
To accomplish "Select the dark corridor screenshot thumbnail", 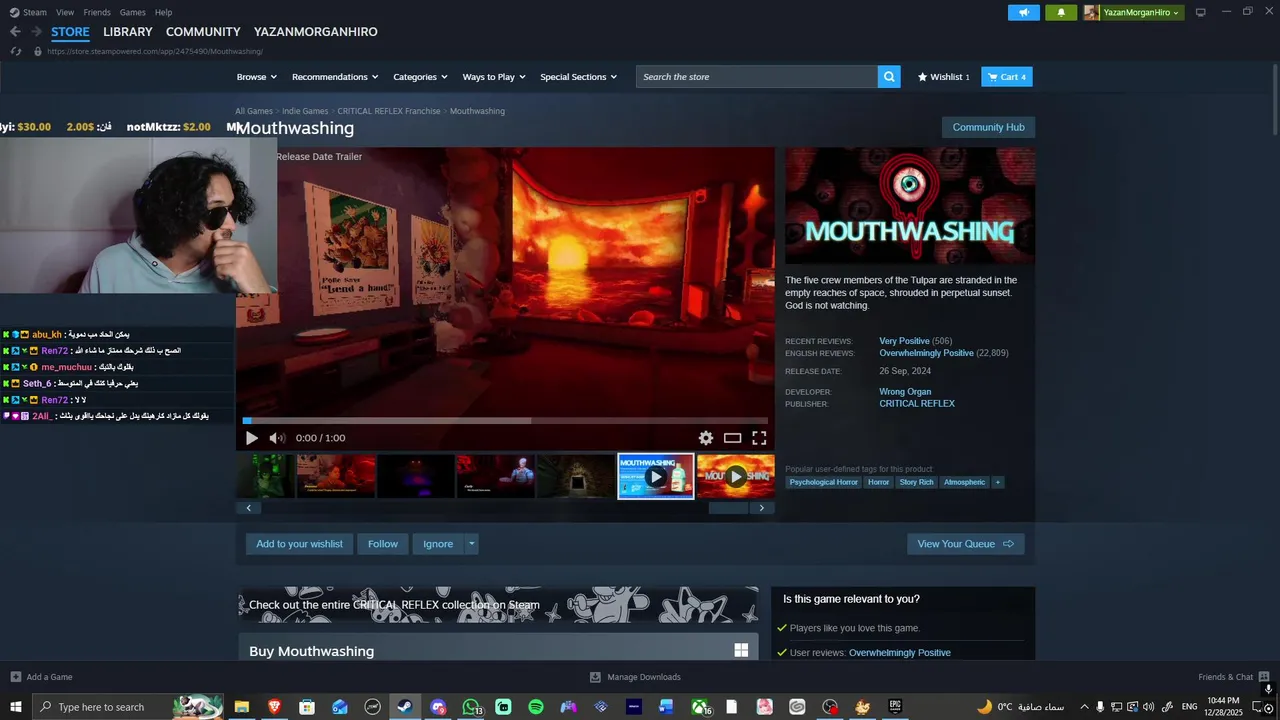I will click(x=576, y=476).
